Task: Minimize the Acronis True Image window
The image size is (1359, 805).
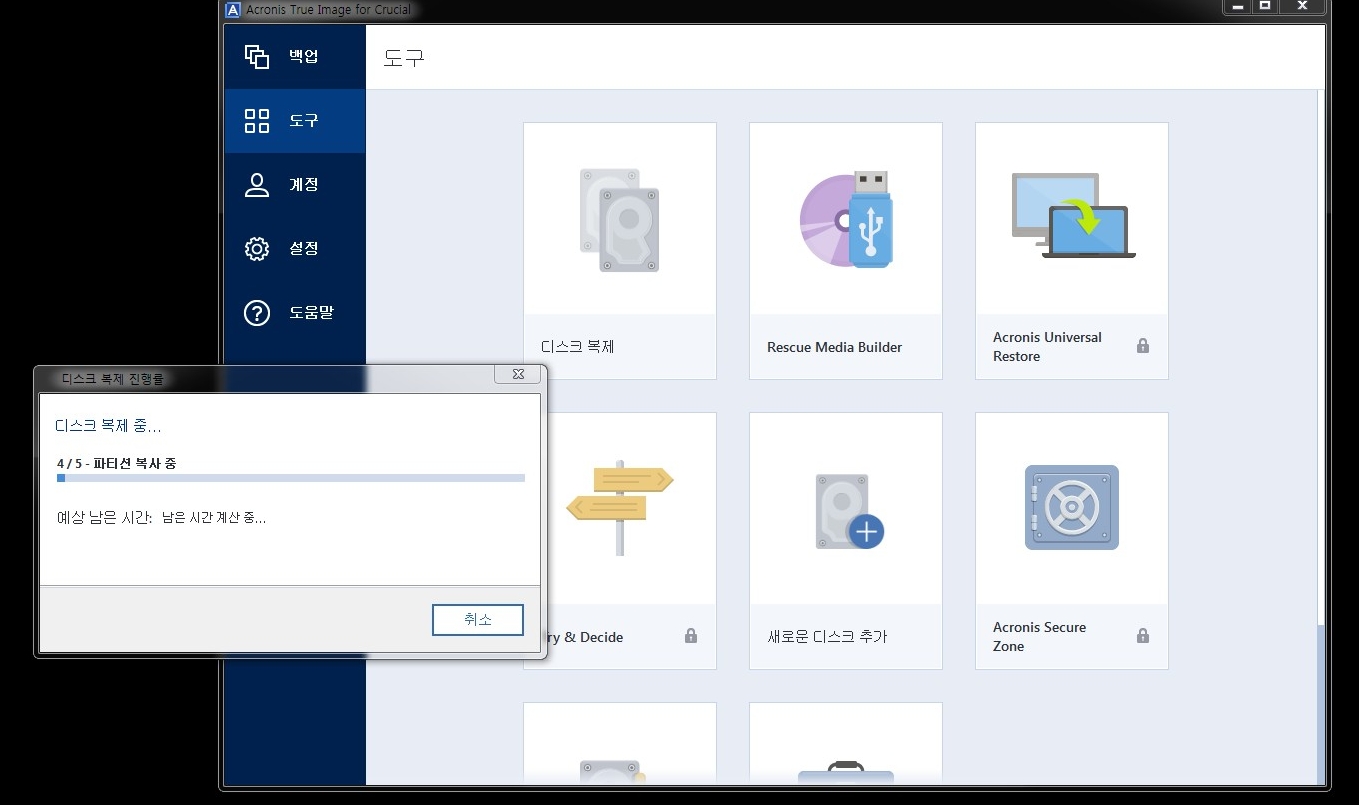Action: 1239,6
